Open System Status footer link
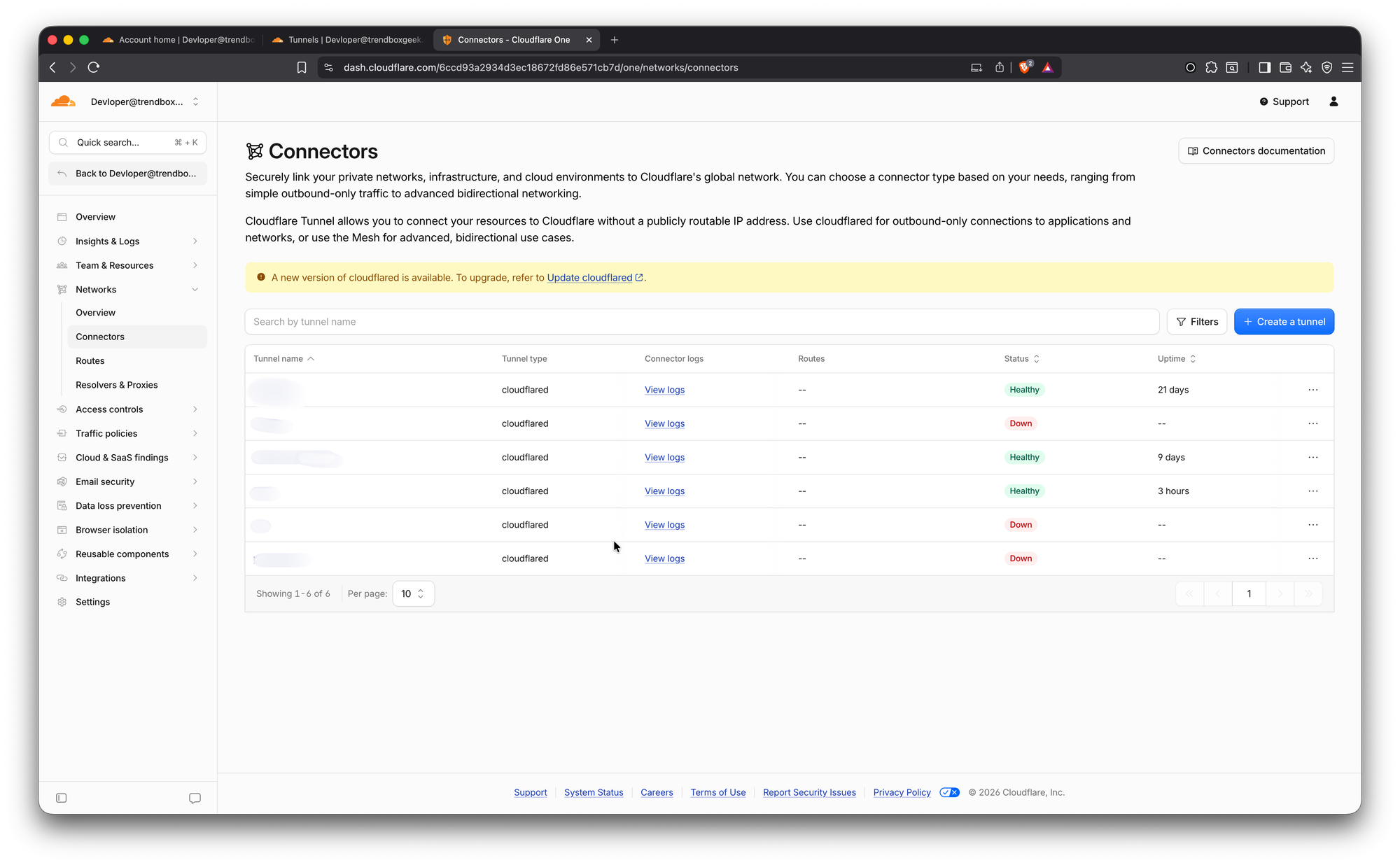The width and height of the screenshot is (1400, 865). (x=594, y=792)
